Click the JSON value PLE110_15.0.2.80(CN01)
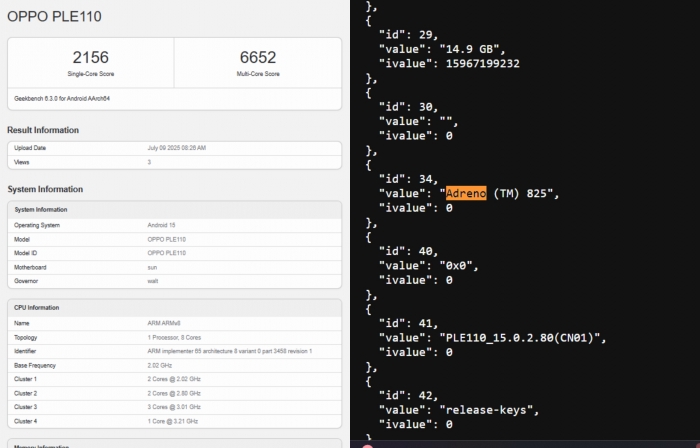Viewport: 700px width, 448px height. 520,338
